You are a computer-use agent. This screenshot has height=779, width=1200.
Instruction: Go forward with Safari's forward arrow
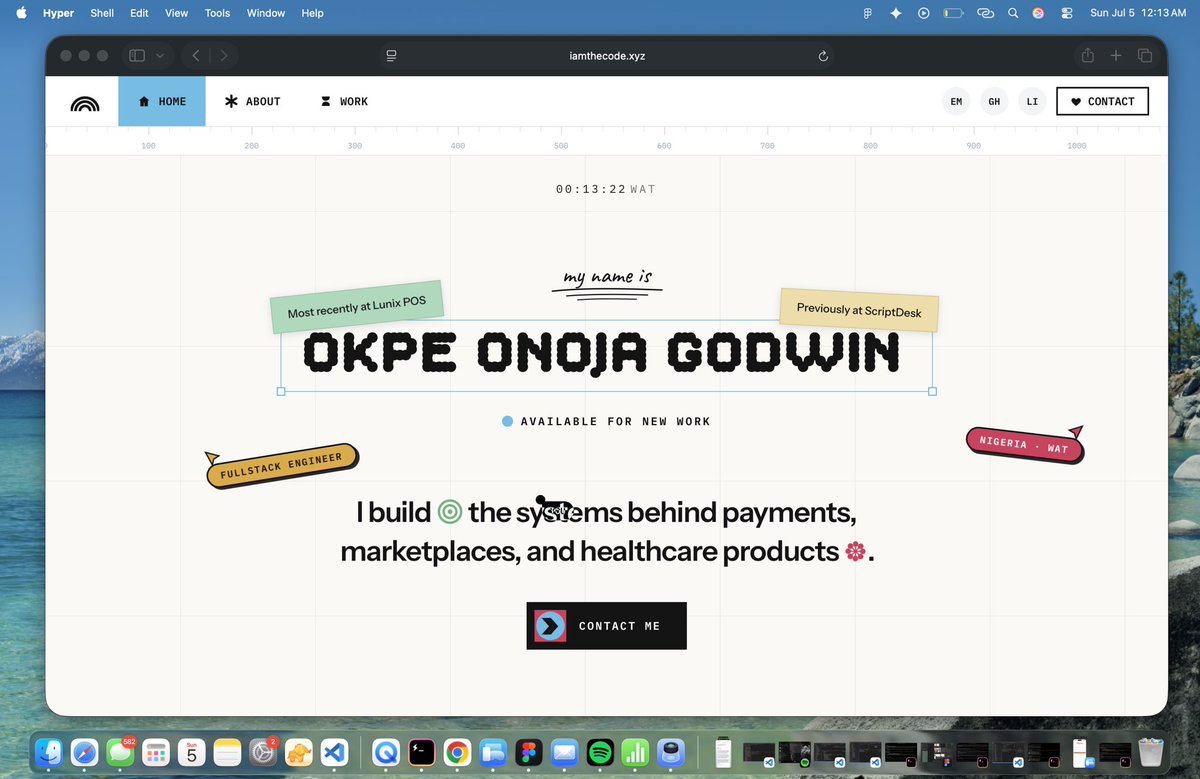click(x=224, y=56)
